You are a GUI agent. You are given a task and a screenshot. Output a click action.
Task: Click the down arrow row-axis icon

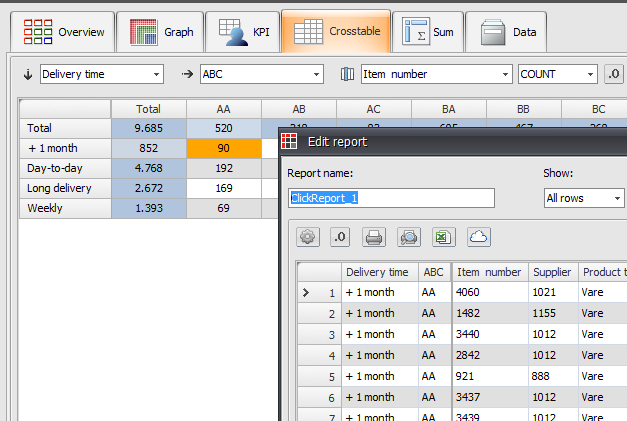pyautogui.click(x=28, y=74)
